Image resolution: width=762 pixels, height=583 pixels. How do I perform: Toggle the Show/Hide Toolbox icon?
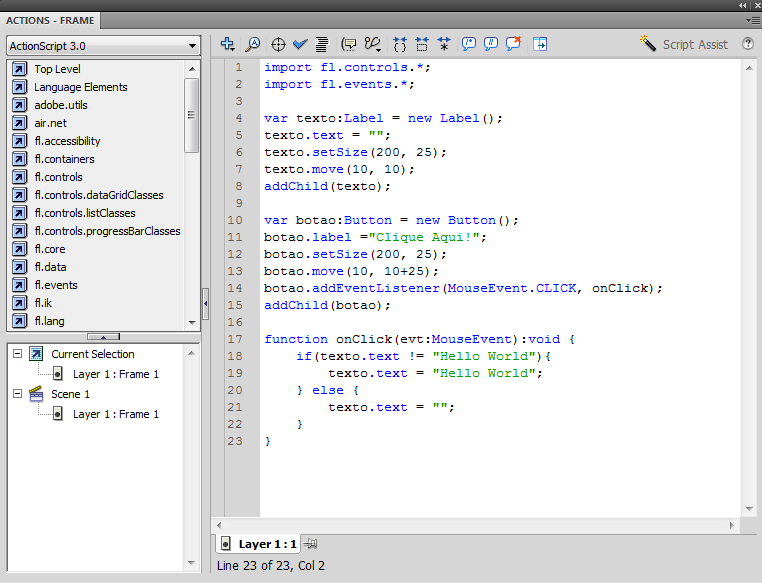click(x=540, y=44)
